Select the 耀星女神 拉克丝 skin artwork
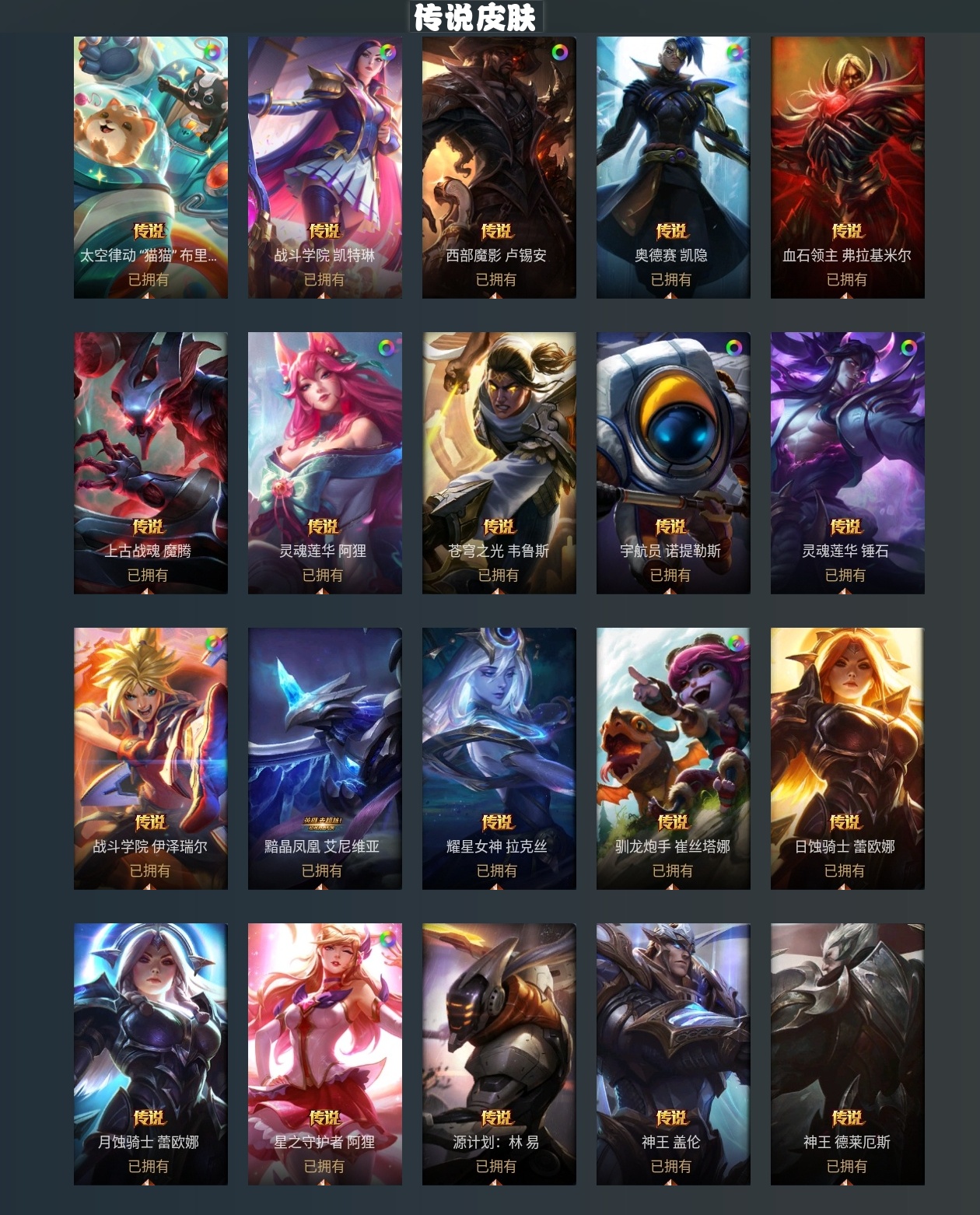Screen dimensions: 980x1215 pyautogui.click(x=499, y=758)
